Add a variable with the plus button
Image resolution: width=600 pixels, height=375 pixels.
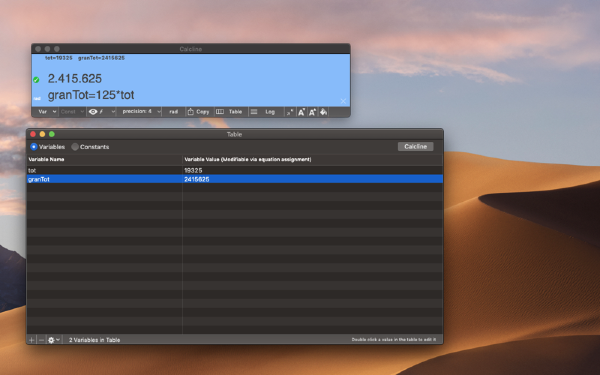[32, 340]
